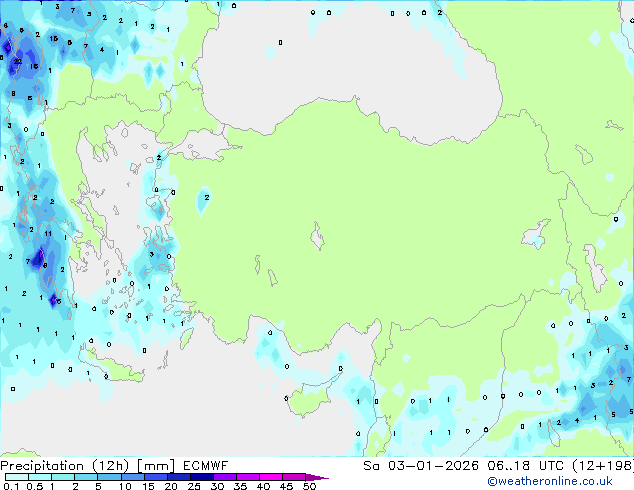Click the 2–5 mm legend swatch
Image resolution: width=634 pixels, height=490 pixels.
click(86, 477)
